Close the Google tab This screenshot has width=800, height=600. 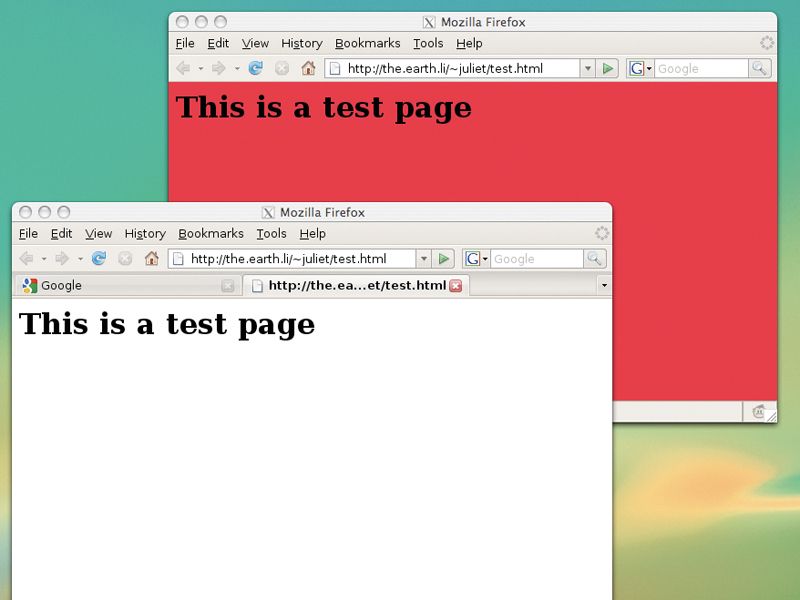226,285
